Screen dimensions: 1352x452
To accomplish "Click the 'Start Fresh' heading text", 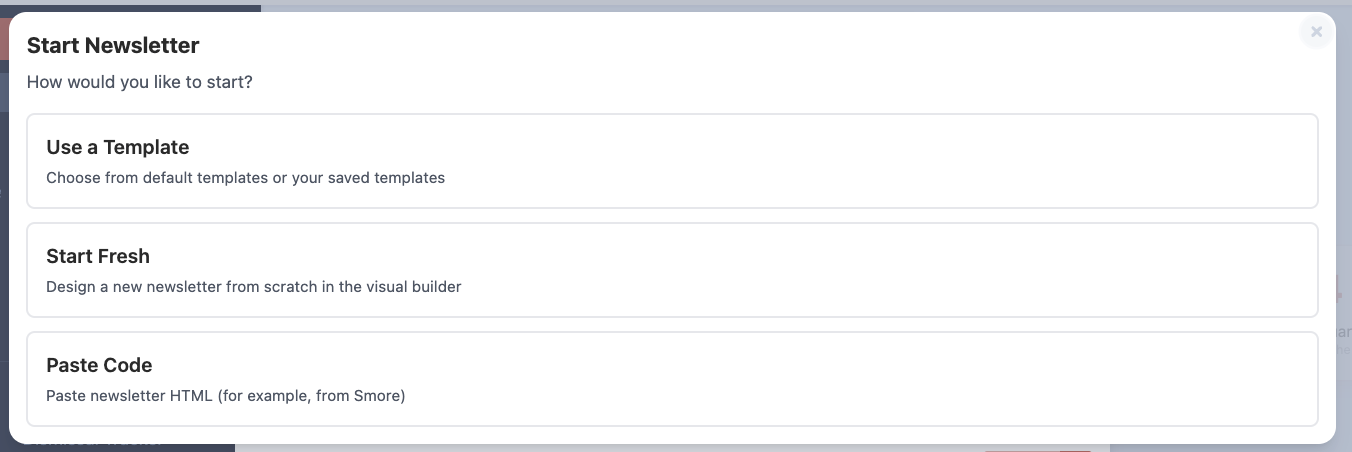I will 98,256.
